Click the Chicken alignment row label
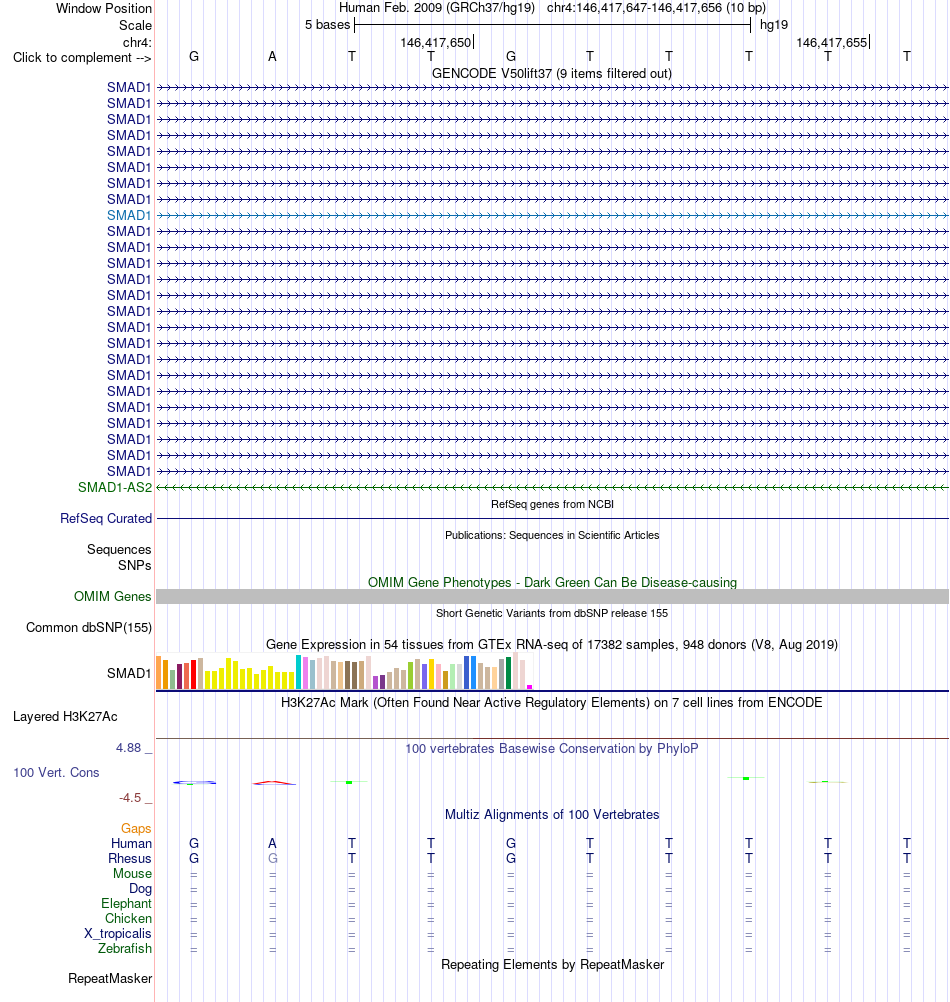 coord(128,919)
